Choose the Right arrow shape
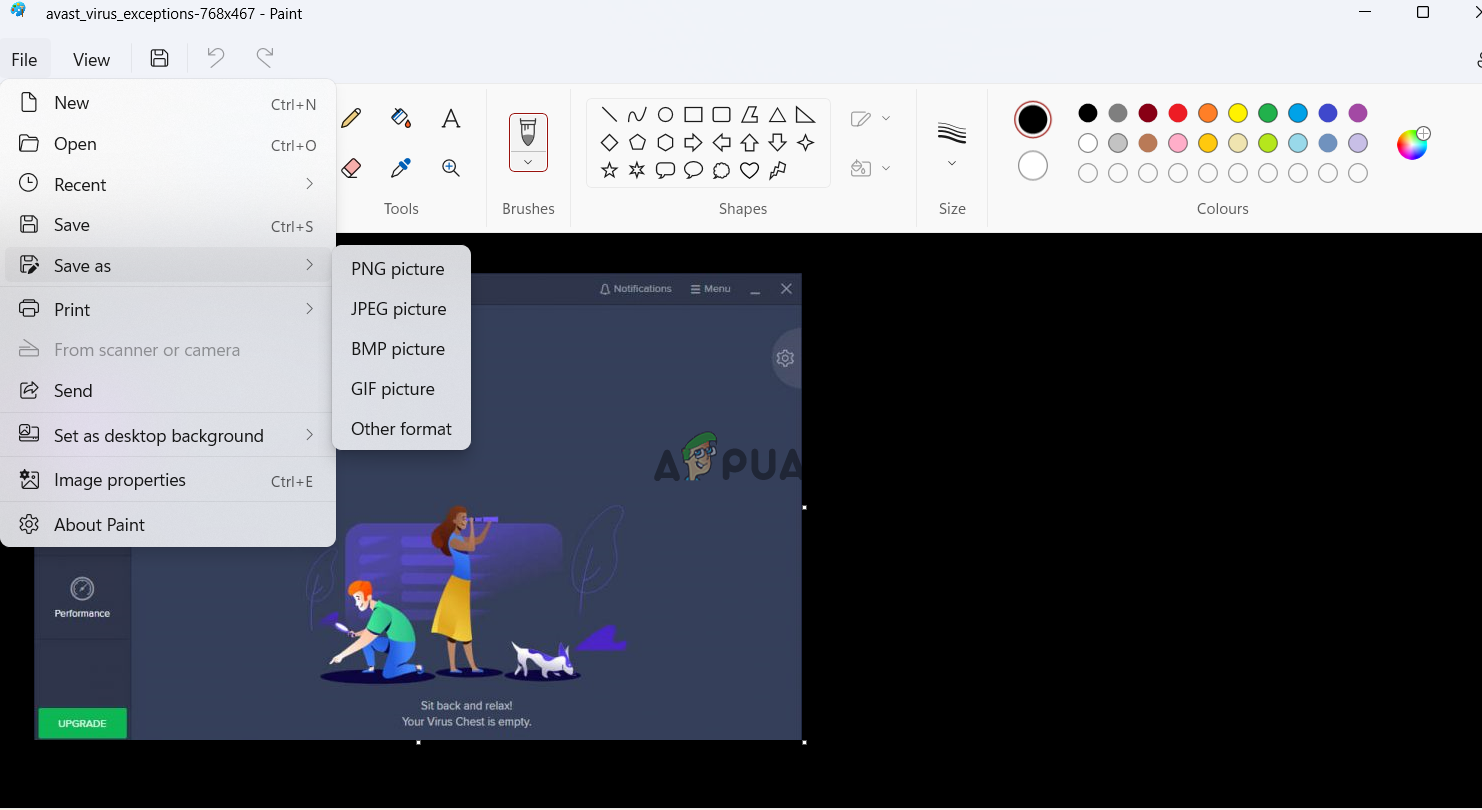The width and height of the screenshot is (1482, 810). click(x=693, y=143)
